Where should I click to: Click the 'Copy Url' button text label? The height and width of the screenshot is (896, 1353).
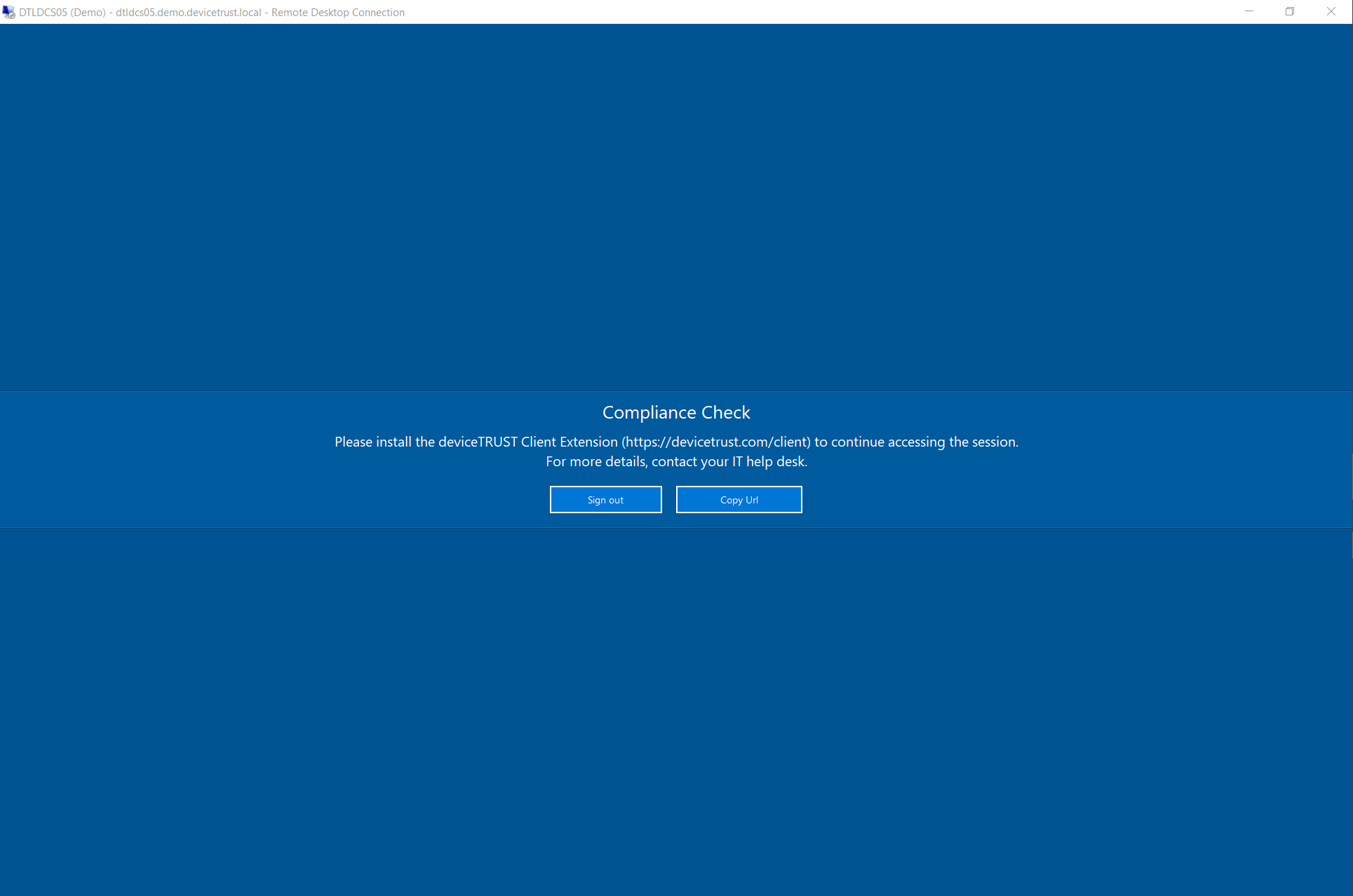(739, 499)
